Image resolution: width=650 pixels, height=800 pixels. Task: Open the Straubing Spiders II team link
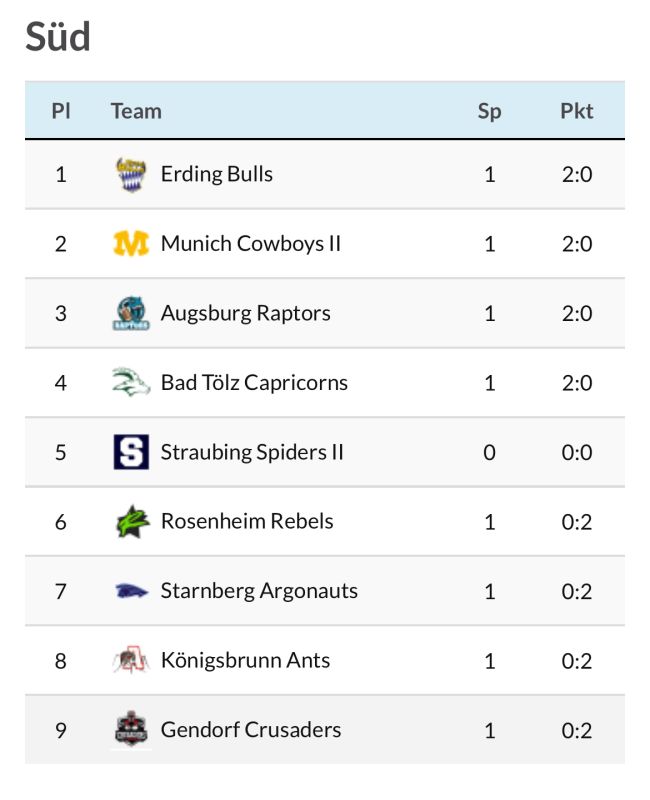coord(252,452)
